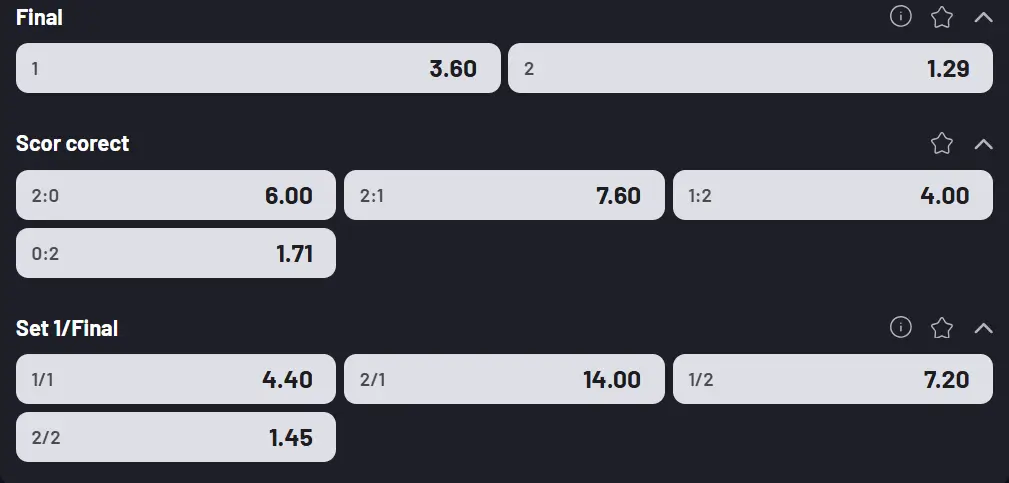The image size is (1009, 483).
Task: Add Set 1/Final market to favorites
Action: click(x=942, y=327)
